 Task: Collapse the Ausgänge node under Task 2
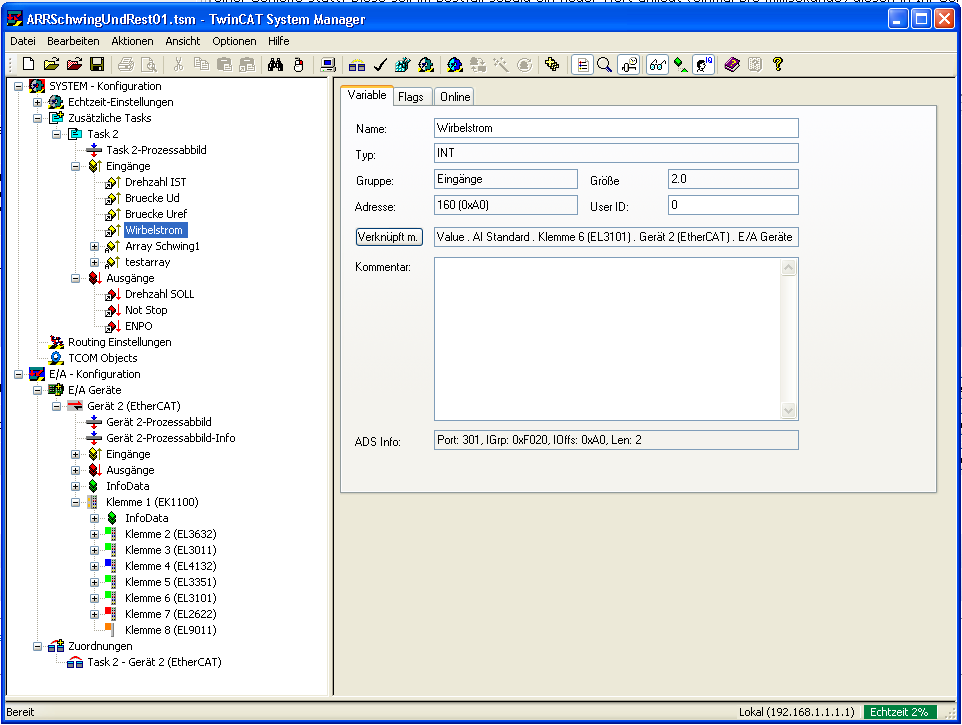(76, 278)
